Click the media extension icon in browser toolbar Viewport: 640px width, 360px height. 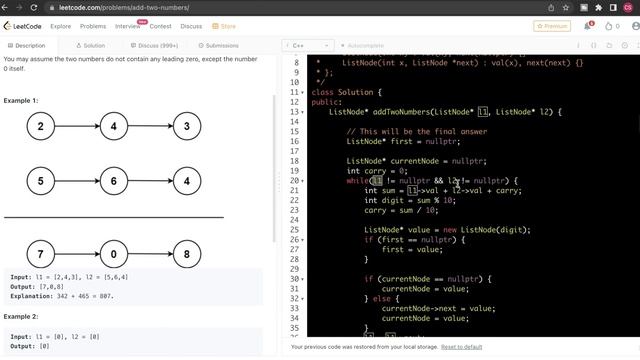pos(584,7)
